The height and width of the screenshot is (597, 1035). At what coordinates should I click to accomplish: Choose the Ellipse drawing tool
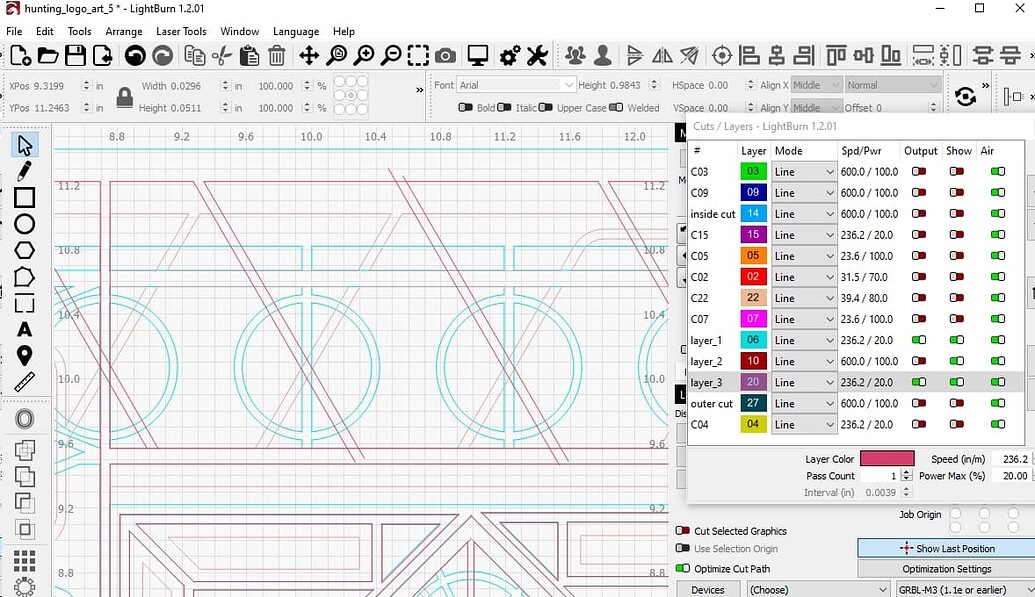pos(24,224)
